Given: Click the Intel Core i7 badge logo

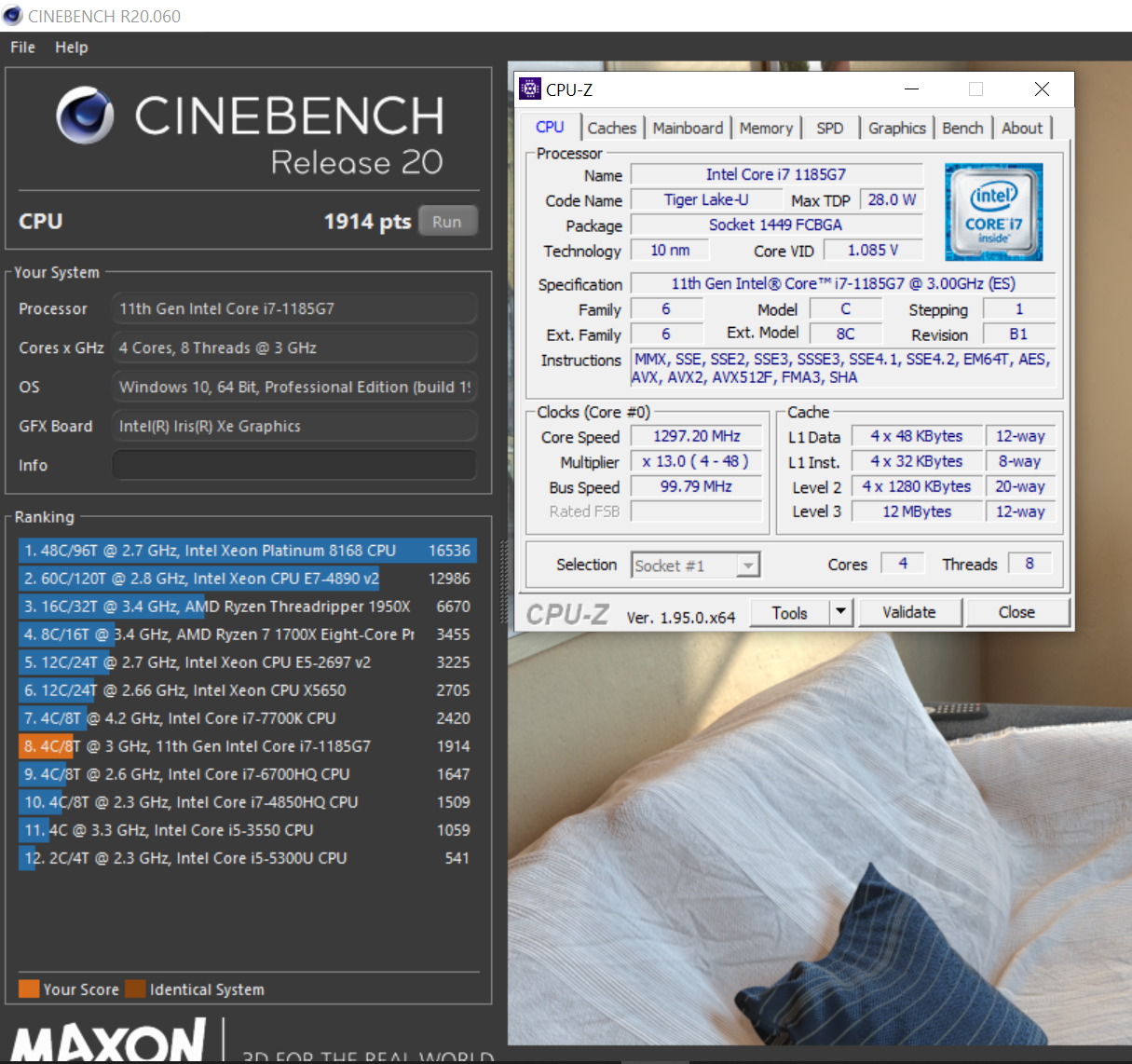Looking at the screenshot, I should [x=993, y=211].
